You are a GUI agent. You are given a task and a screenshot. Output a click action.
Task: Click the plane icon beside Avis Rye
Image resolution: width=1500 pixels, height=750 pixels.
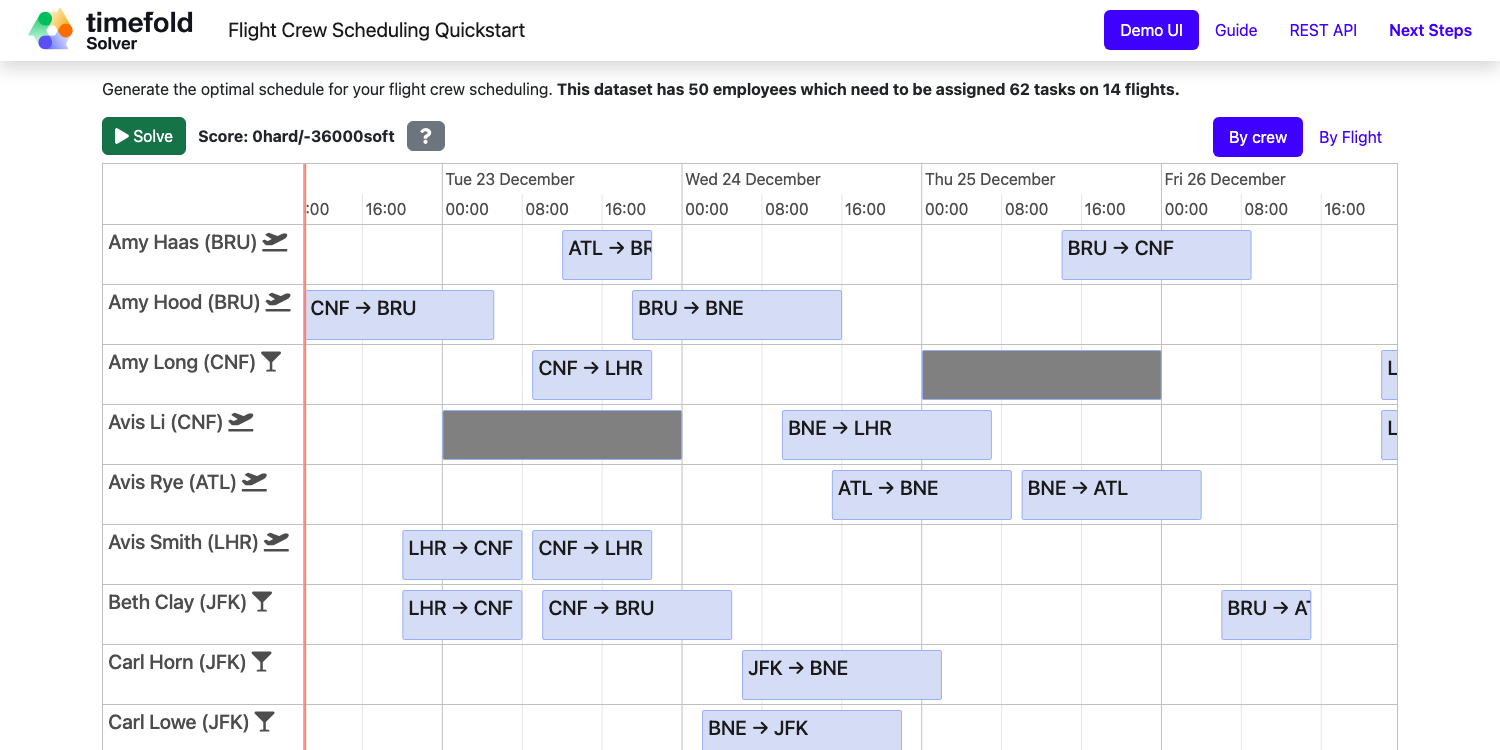(255, 482)
